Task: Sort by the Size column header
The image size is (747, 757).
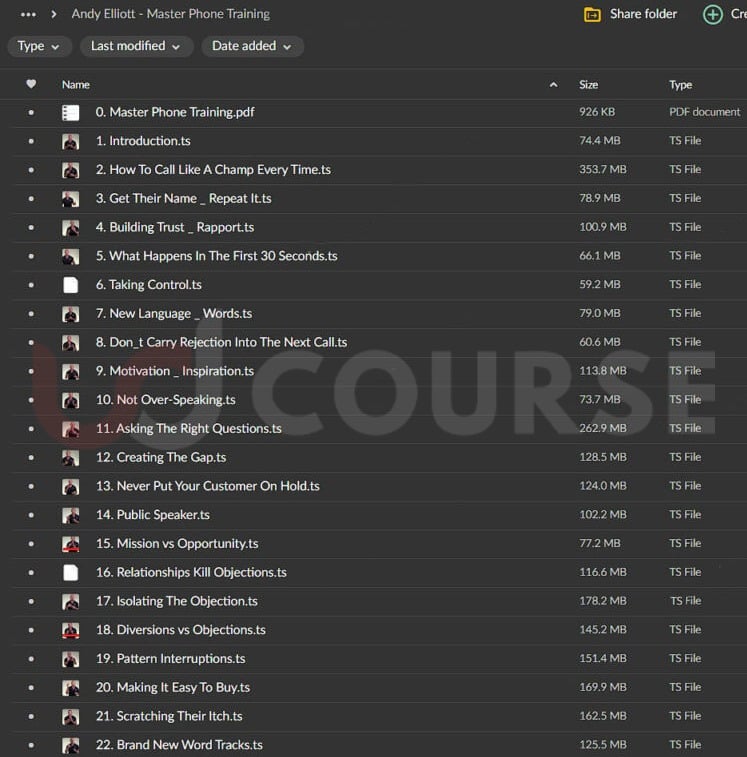Action: pyautogui.click(x=588, y=85)
